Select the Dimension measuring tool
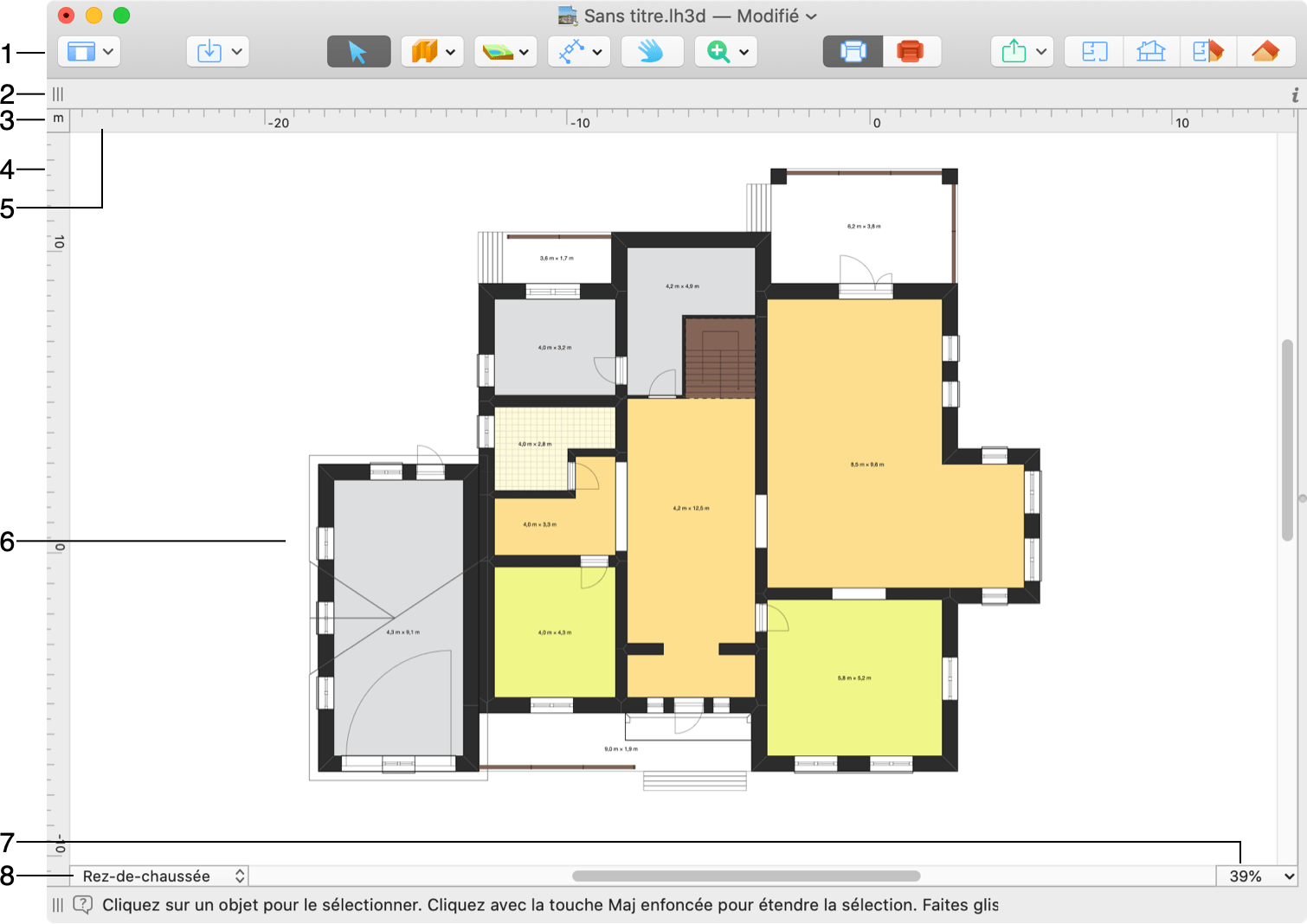Viewport: 1307px width, 924px height. coord(570,52)
